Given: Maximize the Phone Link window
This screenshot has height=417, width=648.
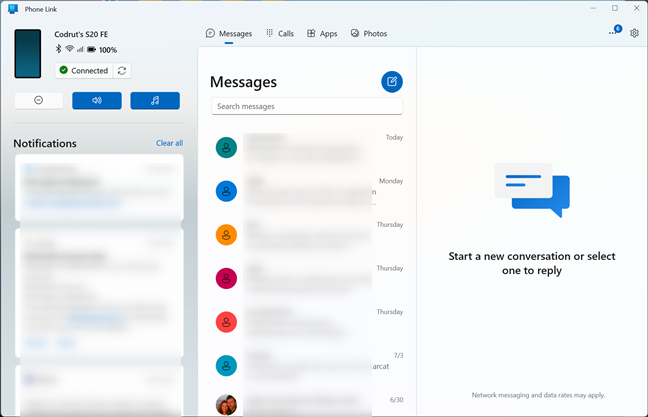Looking at the screenshot, I should (x=615, y=8).
